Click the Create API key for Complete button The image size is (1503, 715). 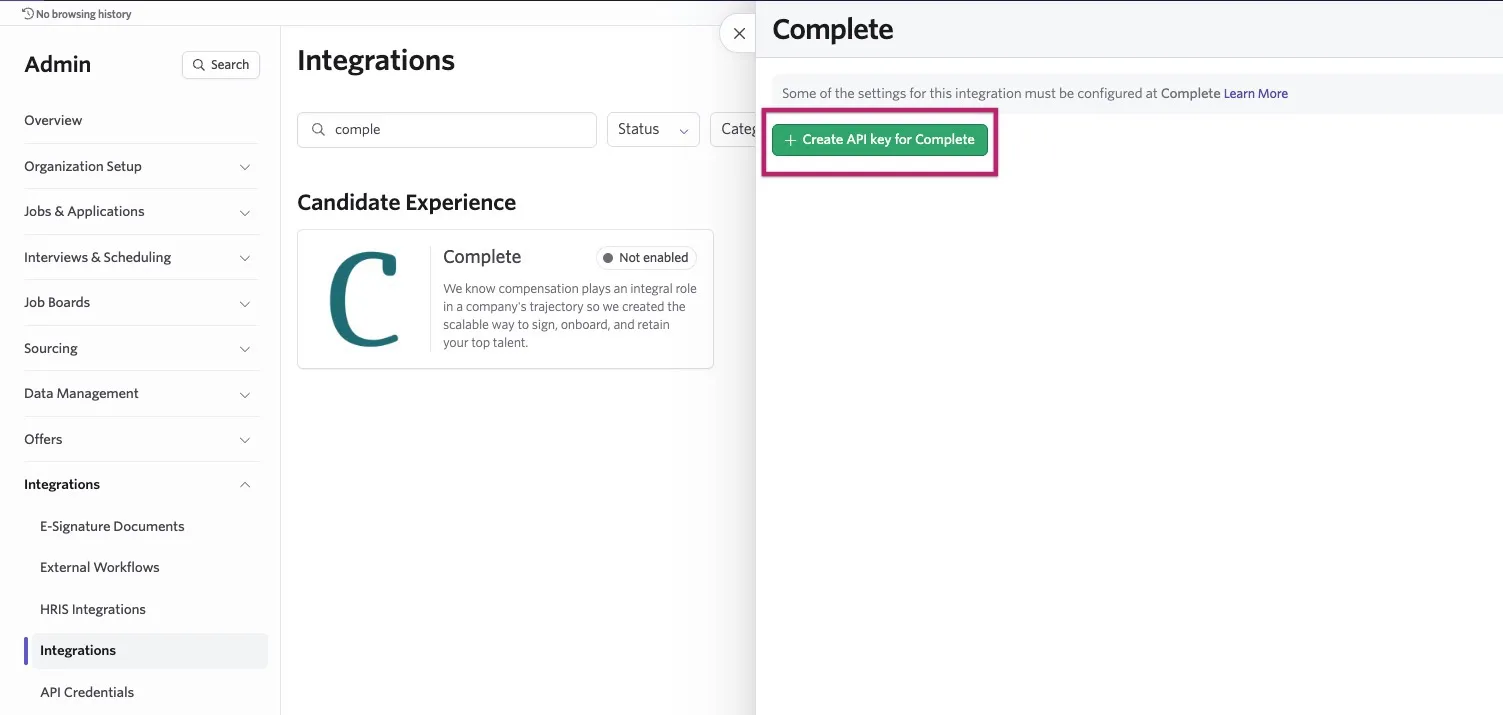coord(880,140)
